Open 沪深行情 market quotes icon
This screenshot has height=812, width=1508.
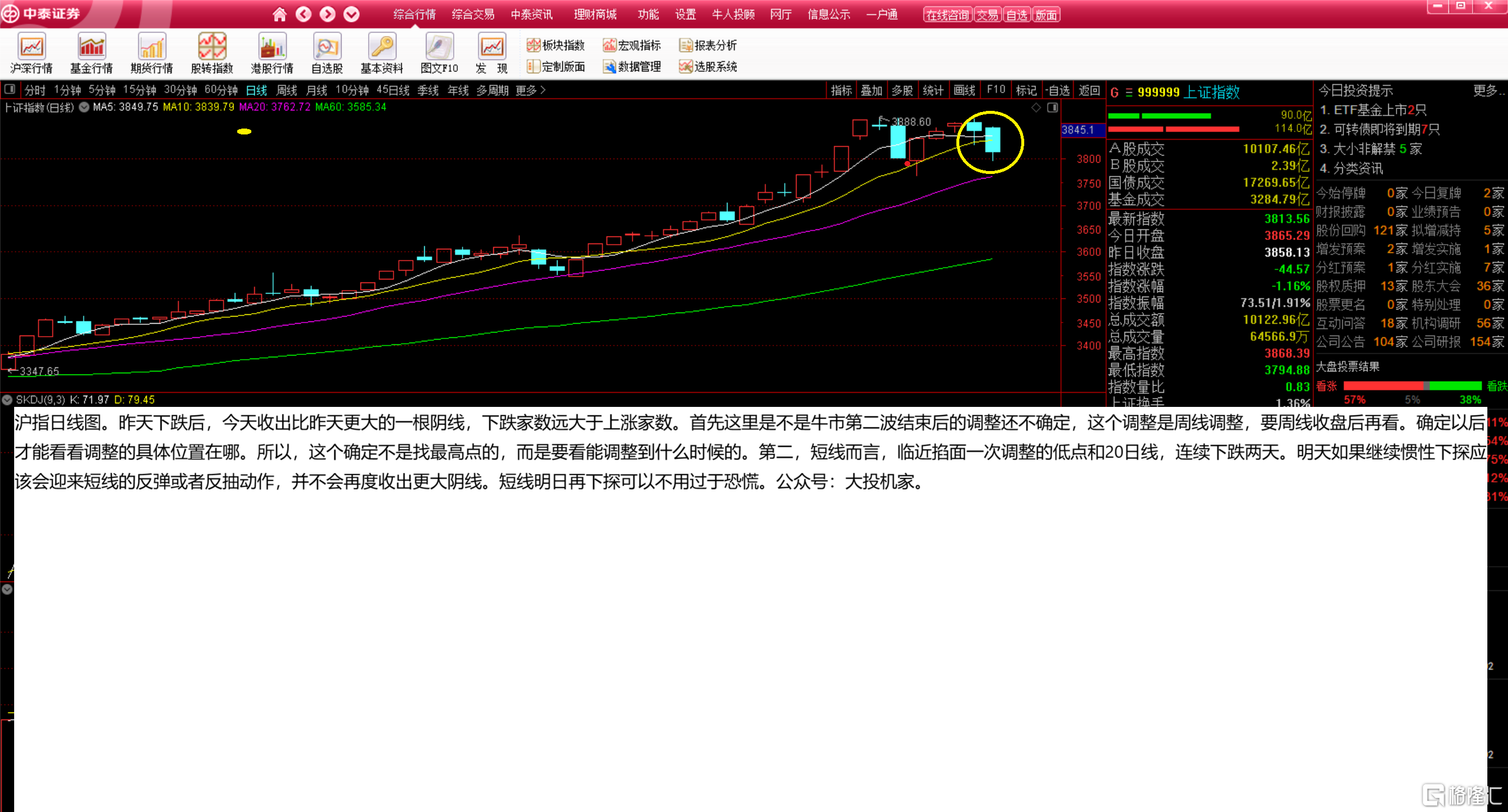(x=31, y=54)
